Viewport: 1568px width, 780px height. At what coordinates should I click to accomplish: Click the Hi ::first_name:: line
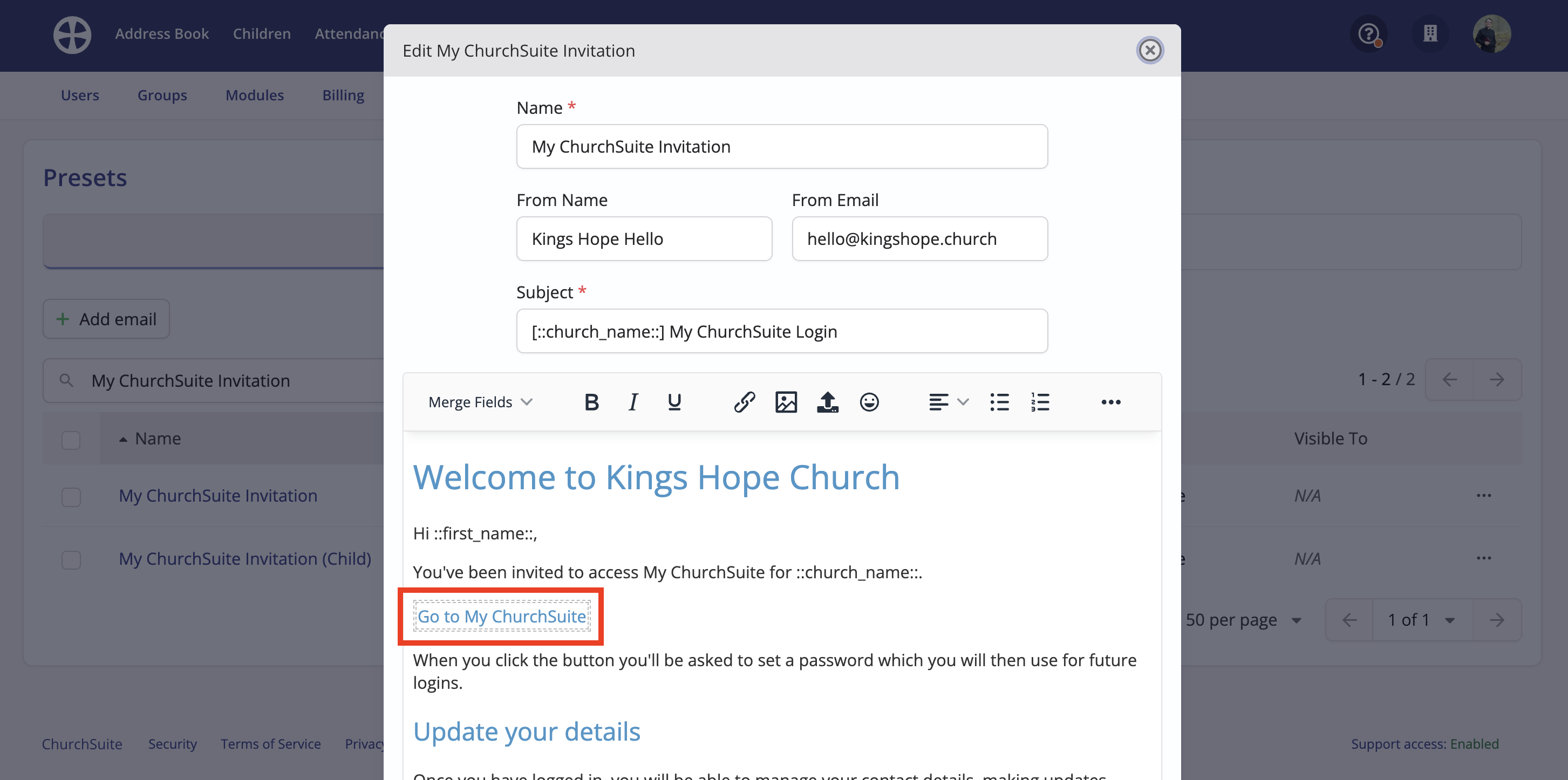point(475,533)
